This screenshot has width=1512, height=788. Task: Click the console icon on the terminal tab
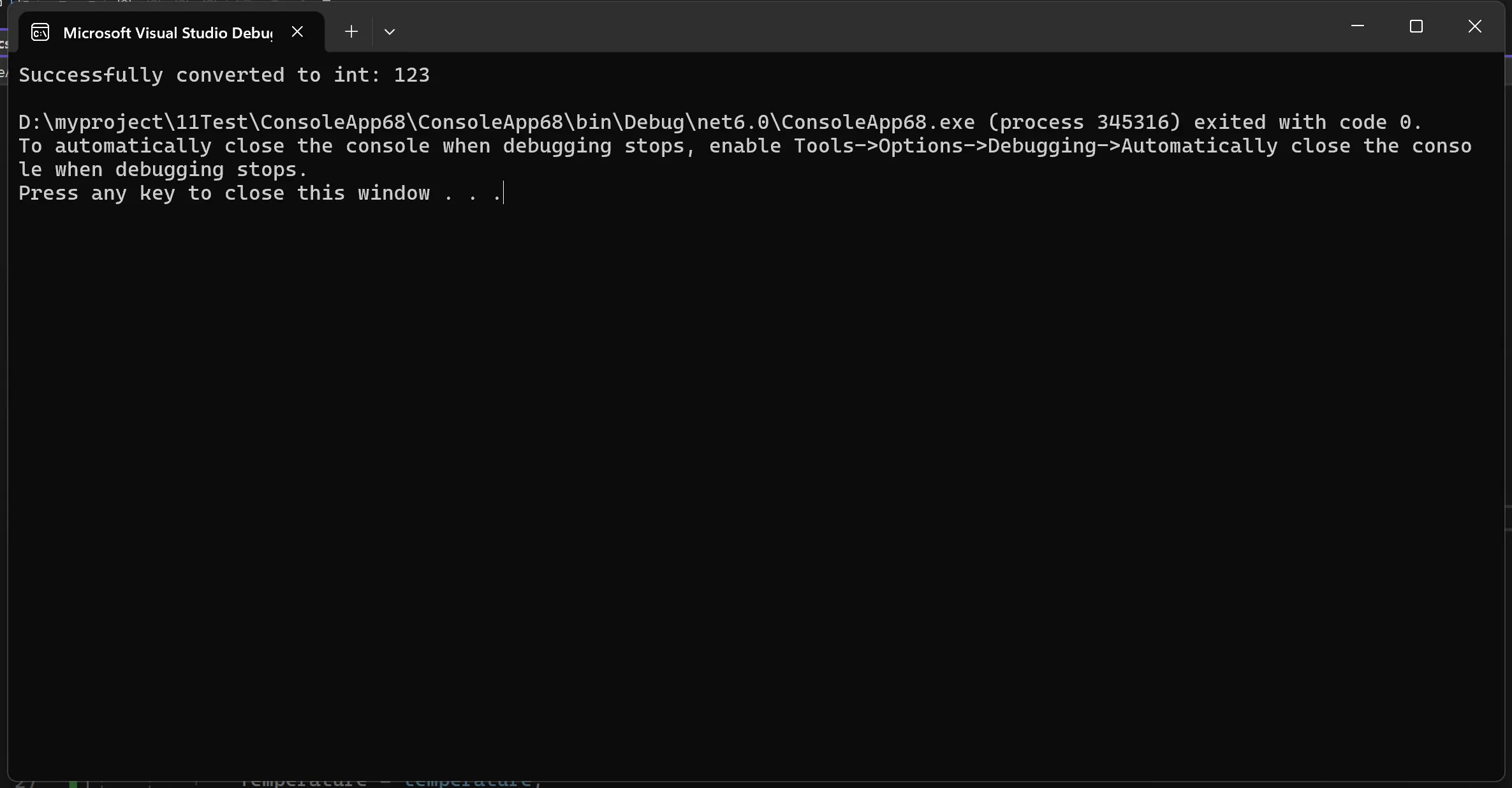coord(40,33)
